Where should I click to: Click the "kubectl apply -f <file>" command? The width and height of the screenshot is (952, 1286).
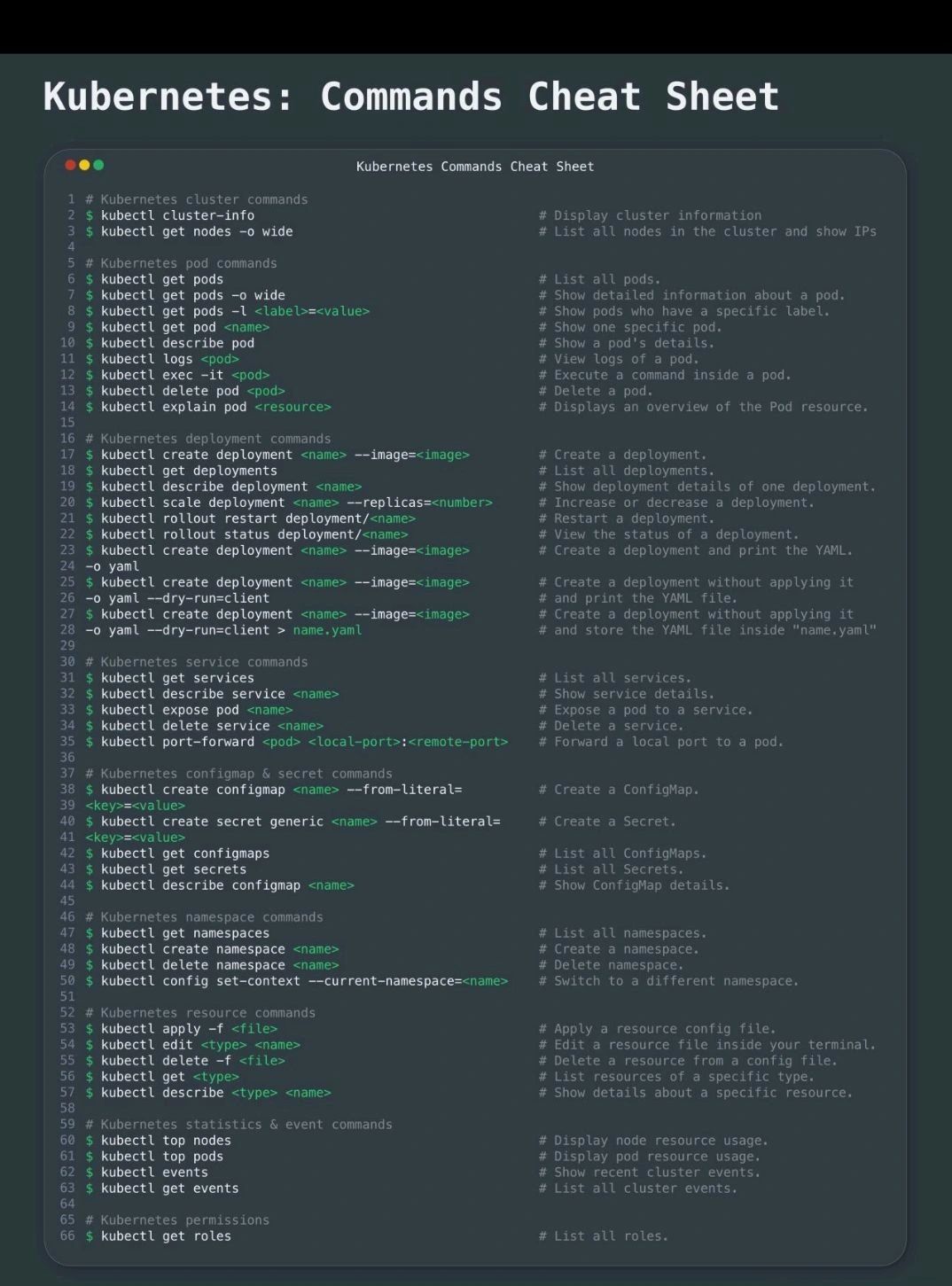(x=189, y=1029)
